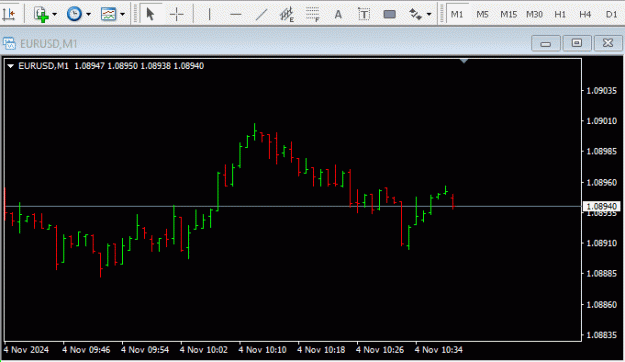Screen dimensions: 625x362
Task: Click the EURUSD,M1 chart window icon
Action: 9,43
